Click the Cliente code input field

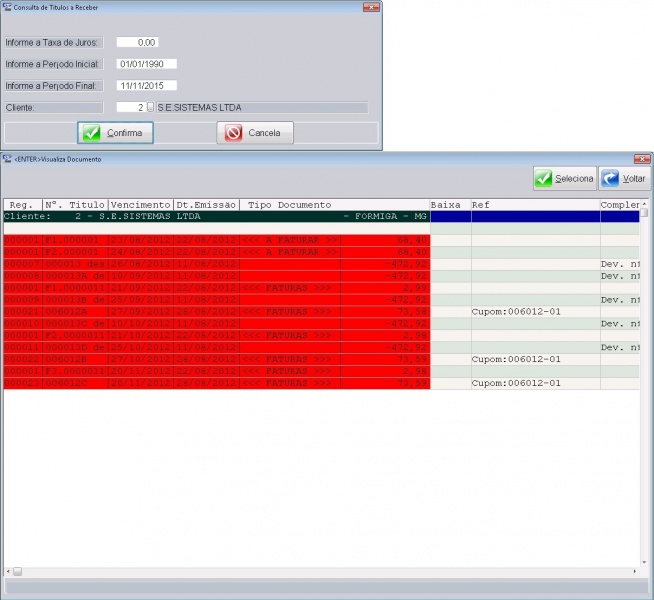click(x=130, y=107)
